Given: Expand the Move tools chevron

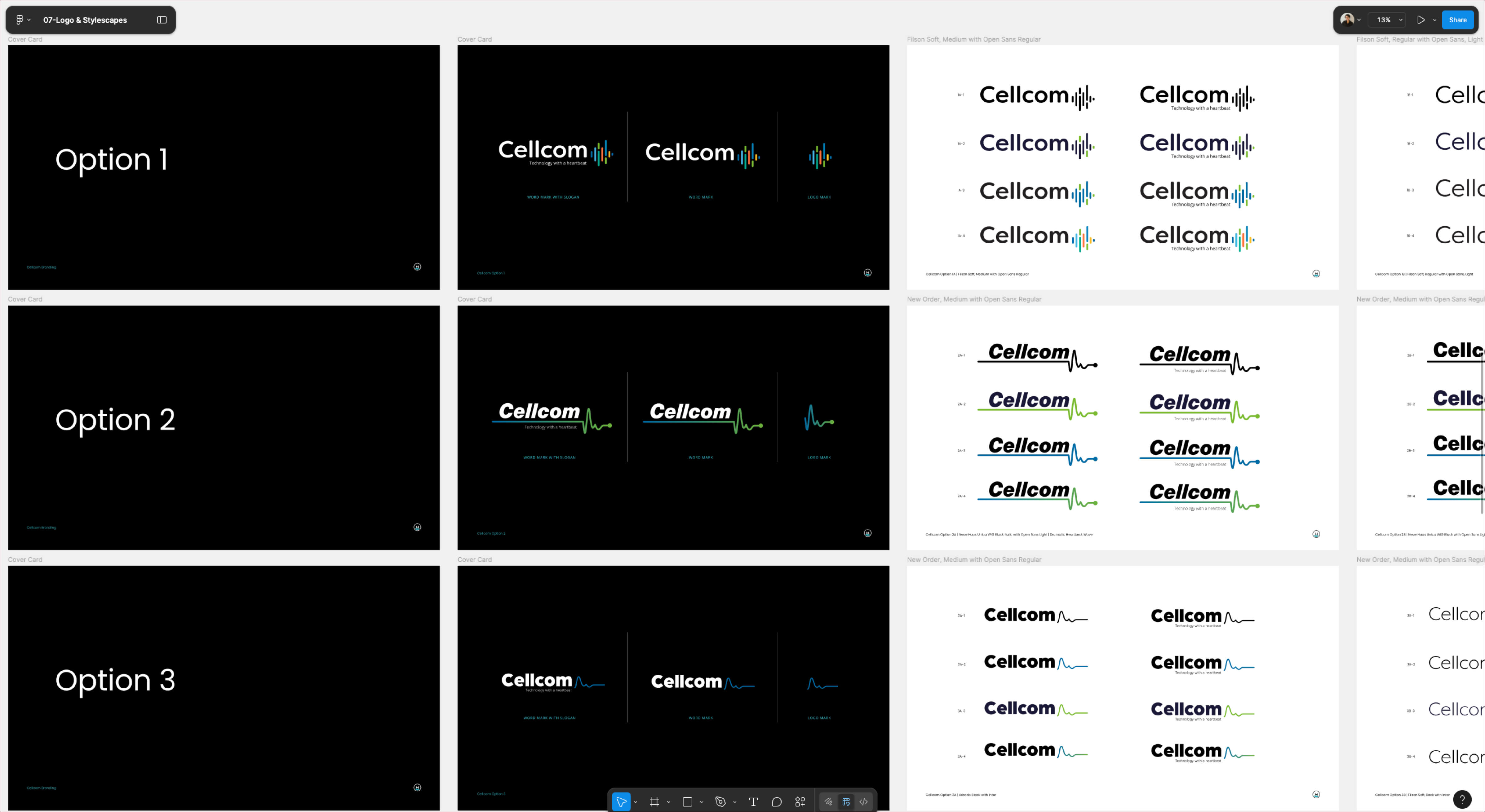Looking at the screenshot, I should (635, 802).
